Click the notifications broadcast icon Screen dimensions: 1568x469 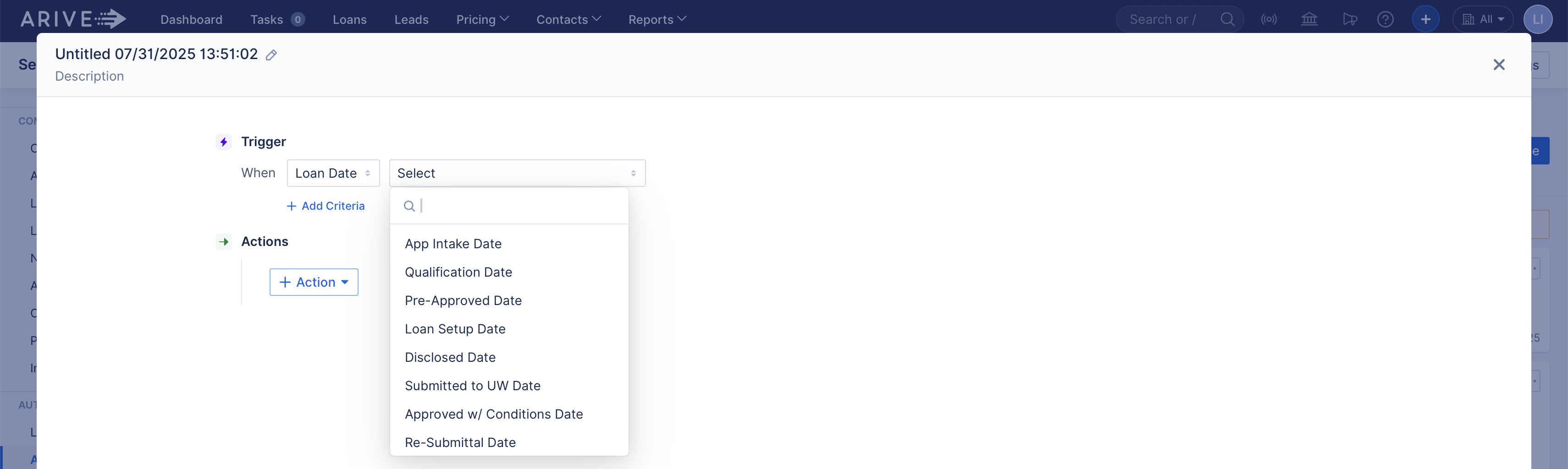pyautogui.click(x=1270, y=19)
